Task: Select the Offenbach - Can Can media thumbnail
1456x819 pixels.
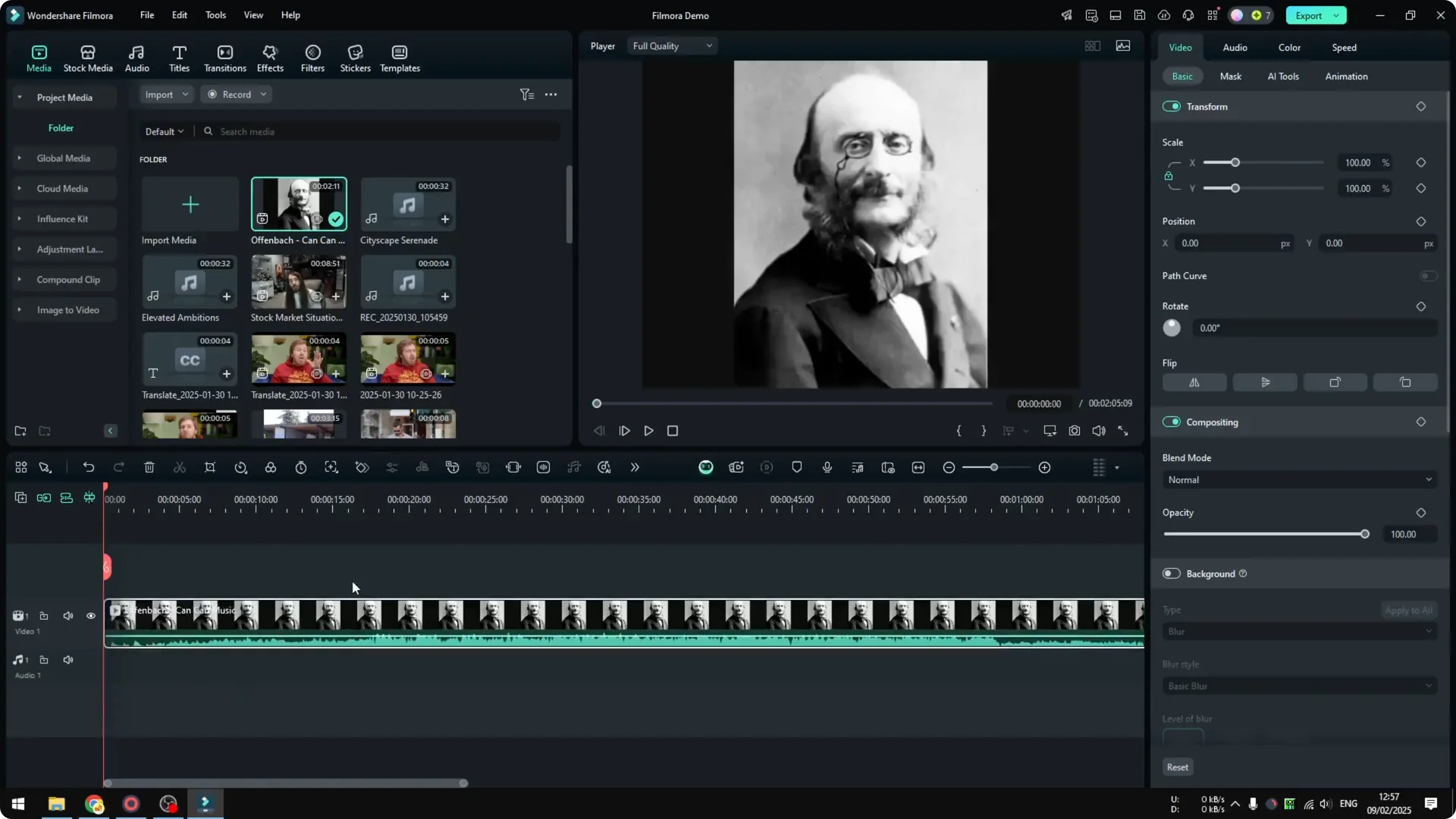Action: point(298,203)
